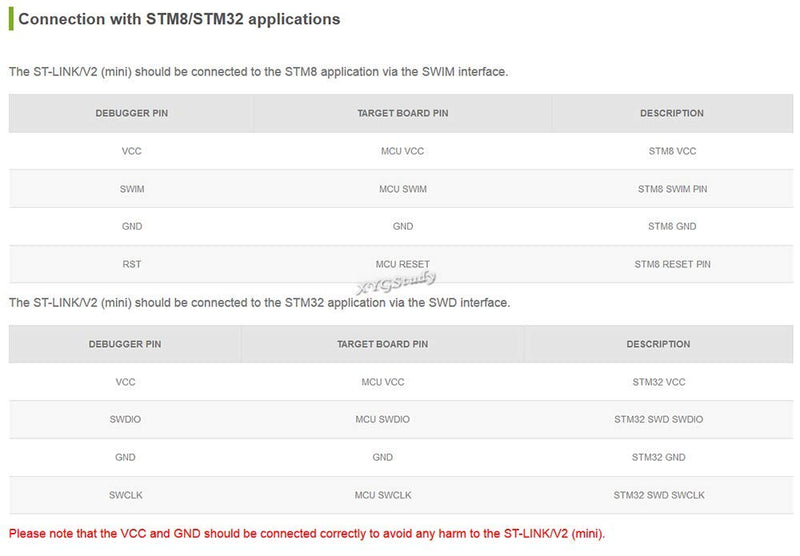This screenshot has height=556, width=800.
Task: Select the STM8 SWIM PIN description cell
Action: 672,189
